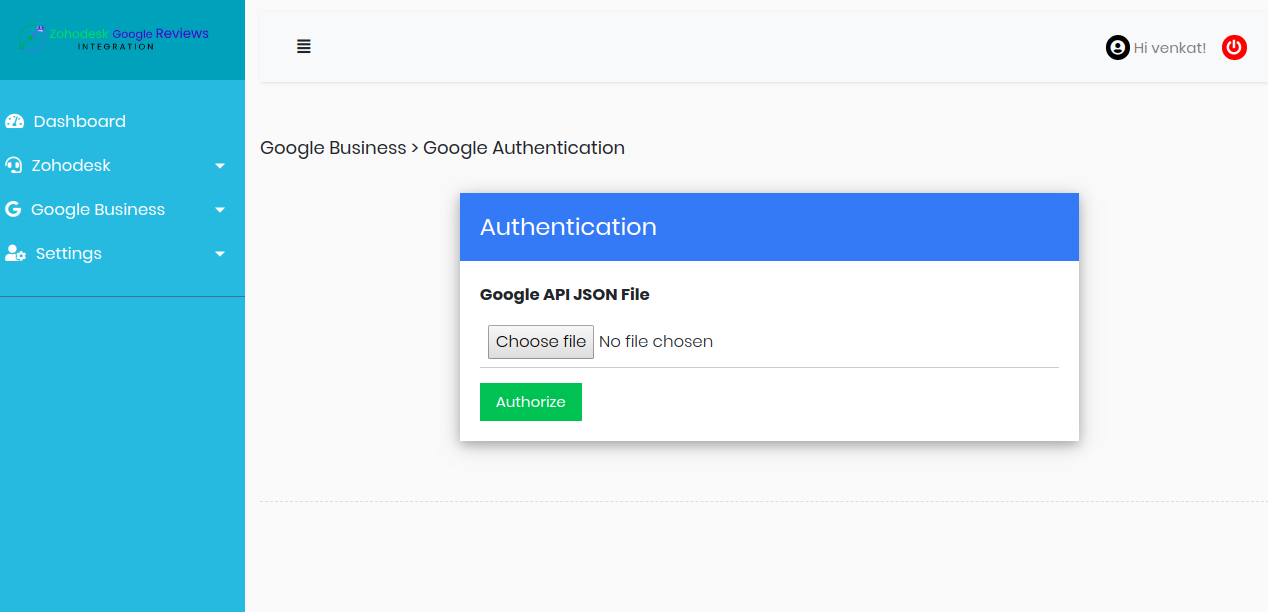
Task: Click the green Authorize button
Action: (x=531, y=402)
